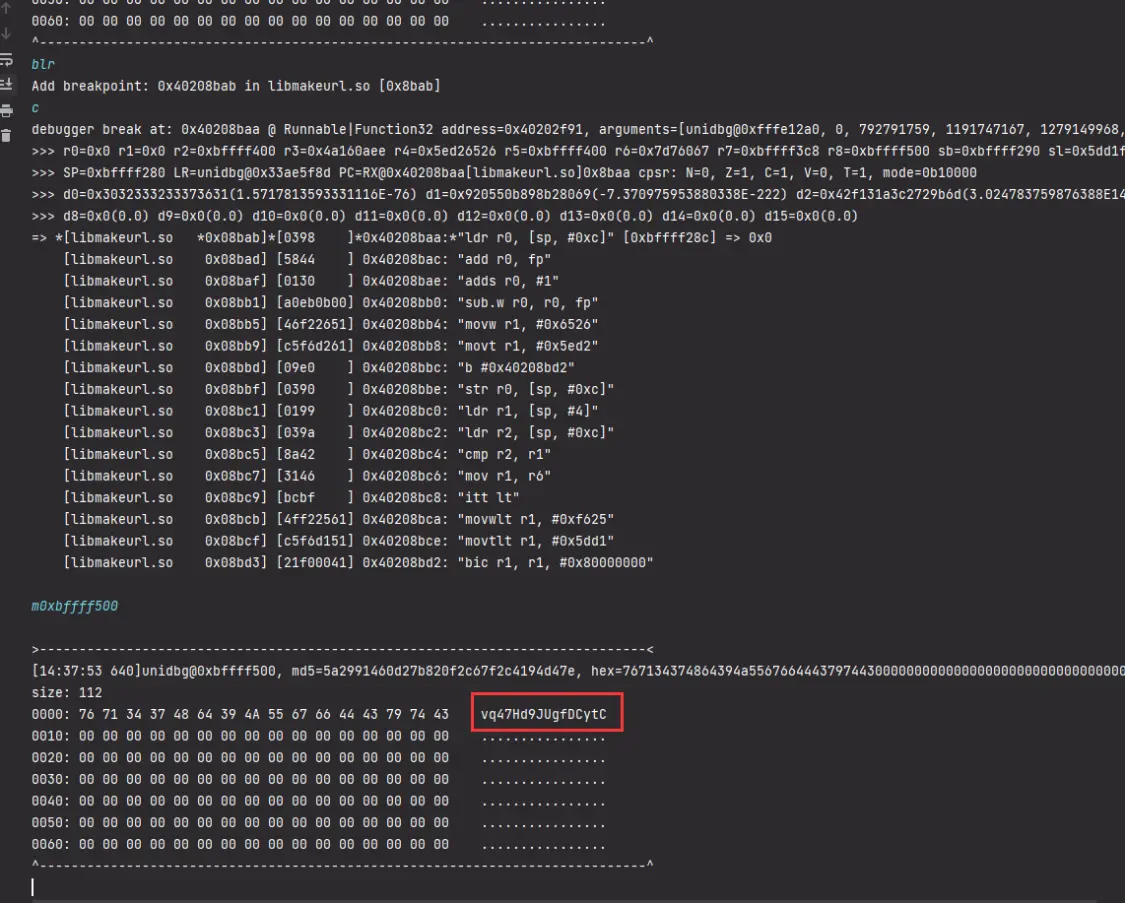1125x903 pixels.
Task: Click the 'itt lt' instruction row
Action: click(291, 497)
